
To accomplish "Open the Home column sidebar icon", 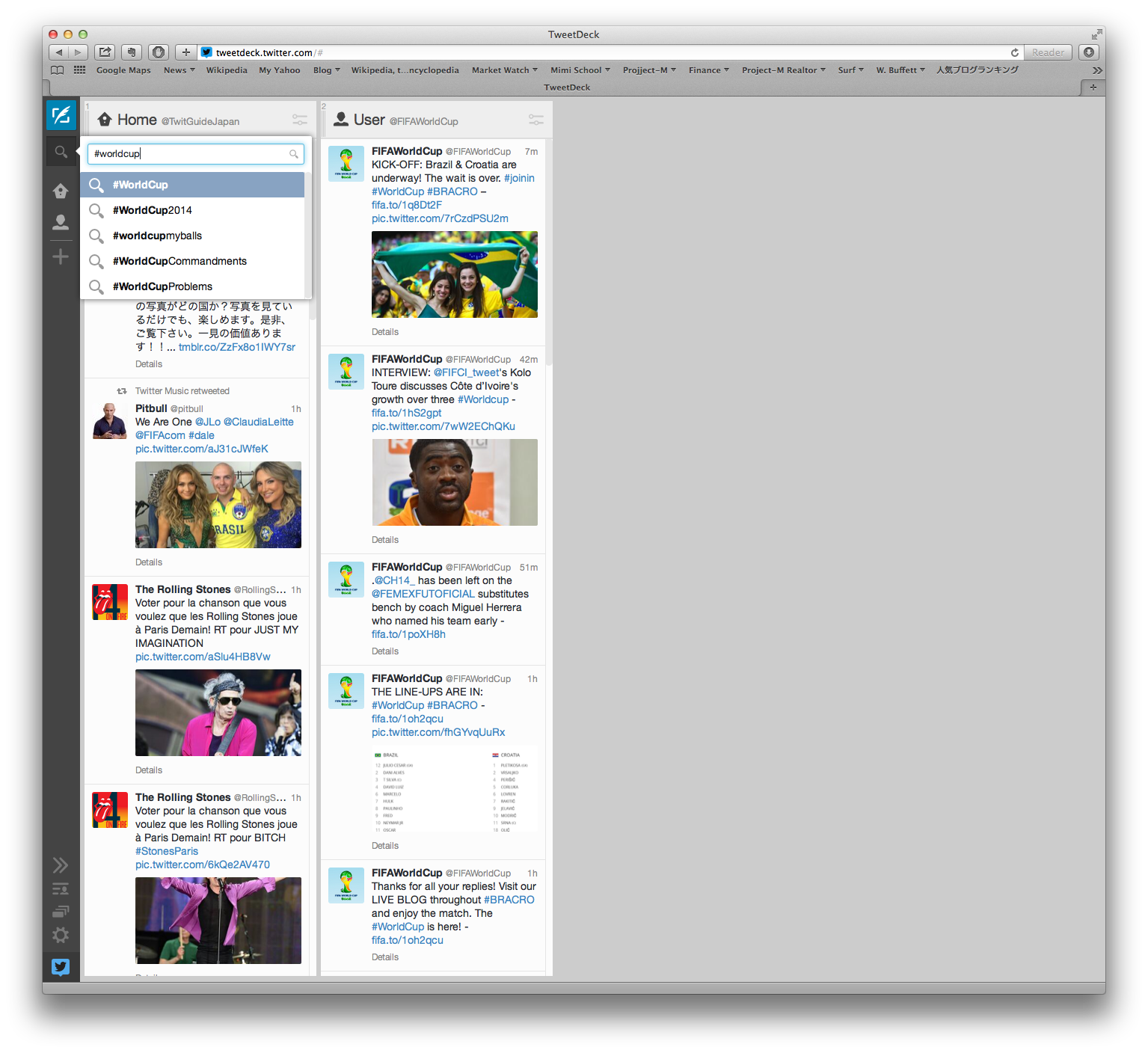I will (61, 191).
